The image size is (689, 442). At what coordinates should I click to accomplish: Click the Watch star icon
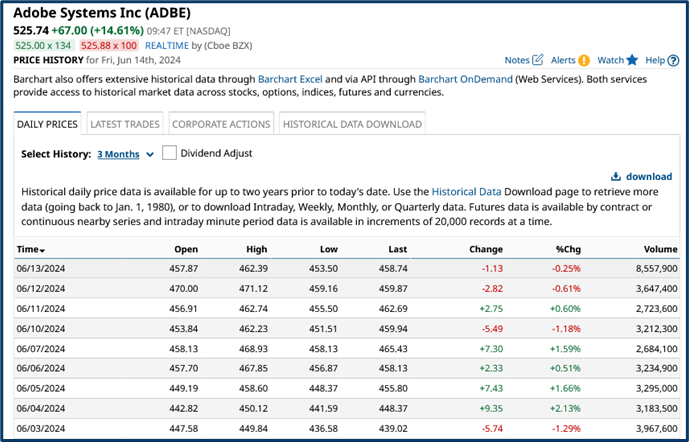[632, 61]
